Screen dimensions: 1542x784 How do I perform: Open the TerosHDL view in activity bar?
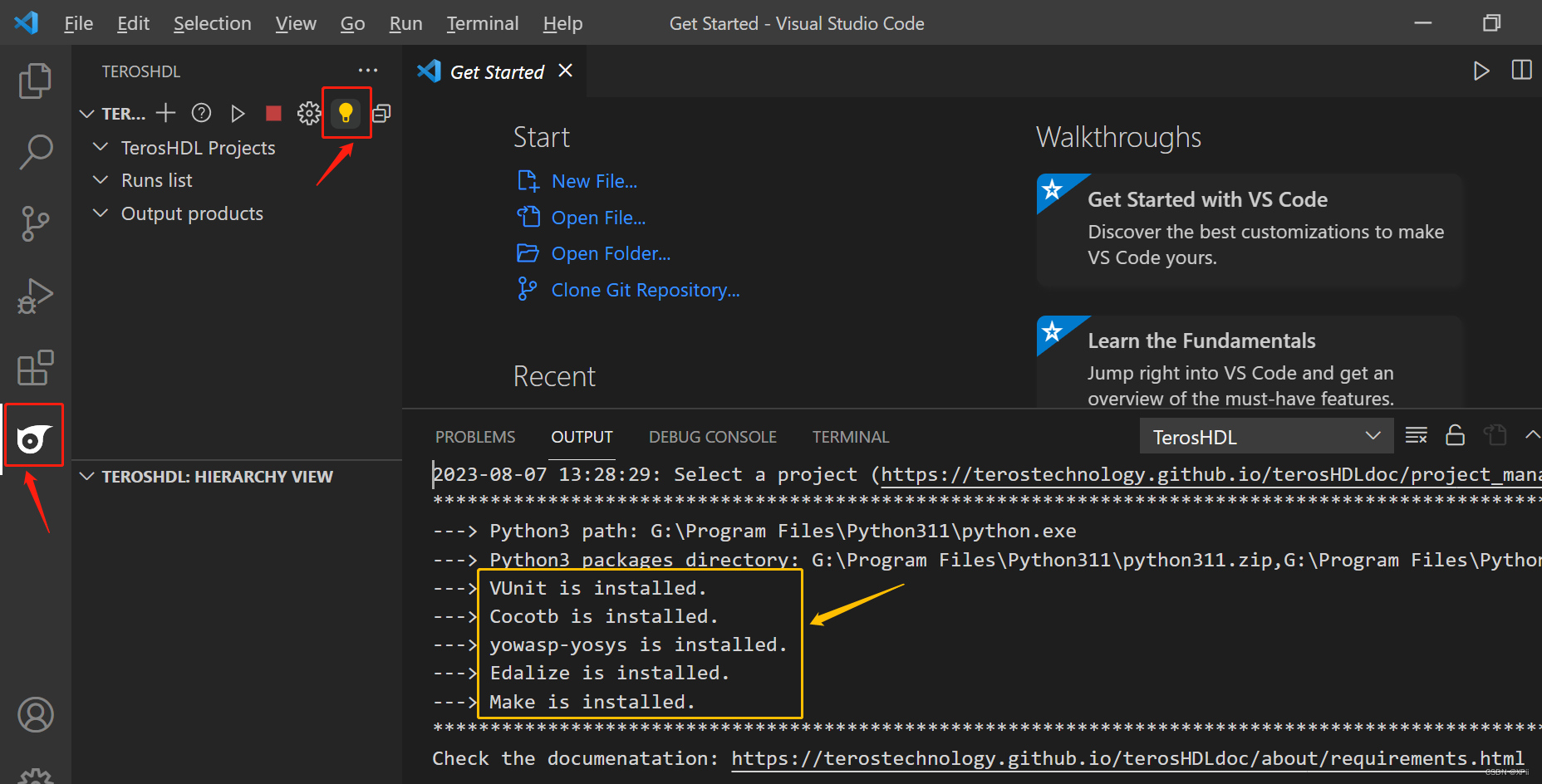click(x=35, y=438)
